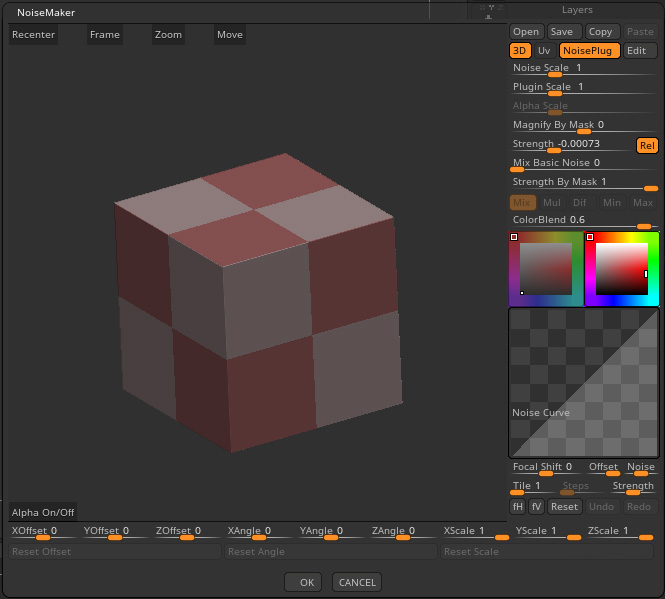
Task: Click the Frame view button
Action: pos(104,35)
